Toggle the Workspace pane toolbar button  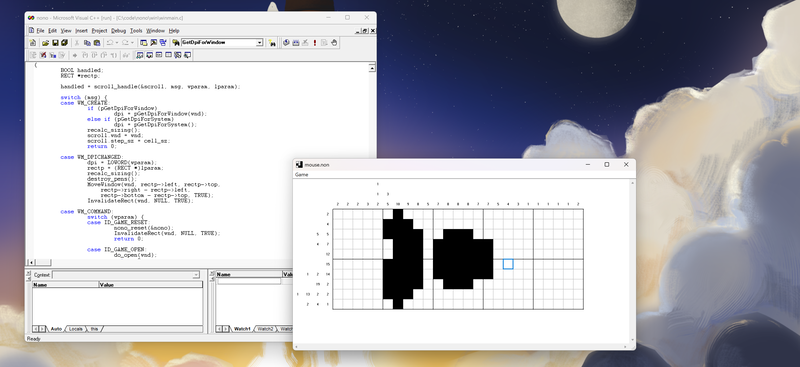143,43
